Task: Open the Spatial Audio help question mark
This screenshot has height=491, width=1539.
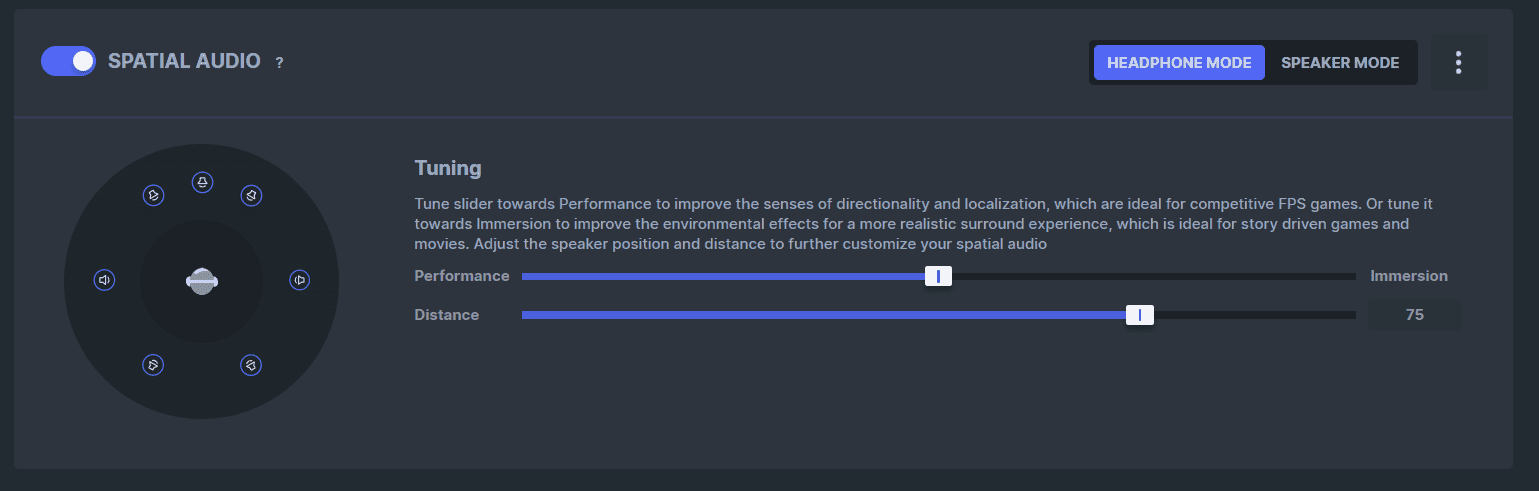Action: [279, 63]
